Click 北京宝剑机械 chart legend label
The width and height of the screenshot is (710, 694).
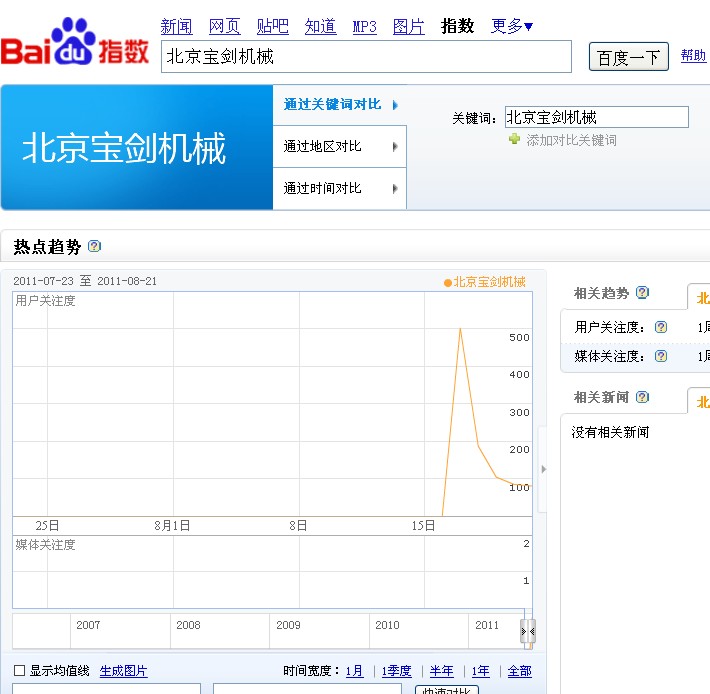point(489,282)
